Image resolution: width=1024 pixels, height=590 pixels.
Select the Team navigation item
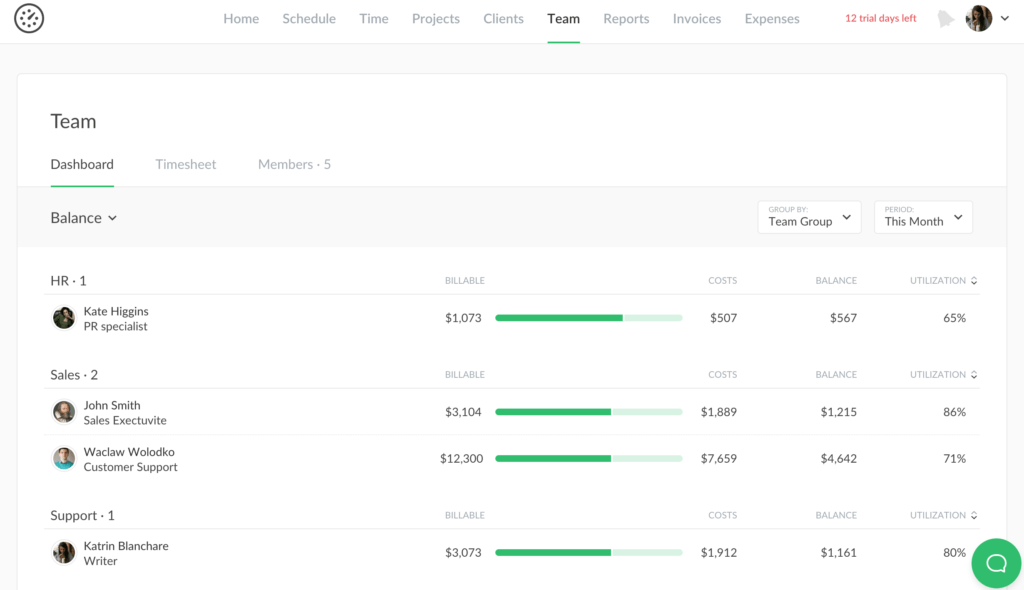coord(564,18)
